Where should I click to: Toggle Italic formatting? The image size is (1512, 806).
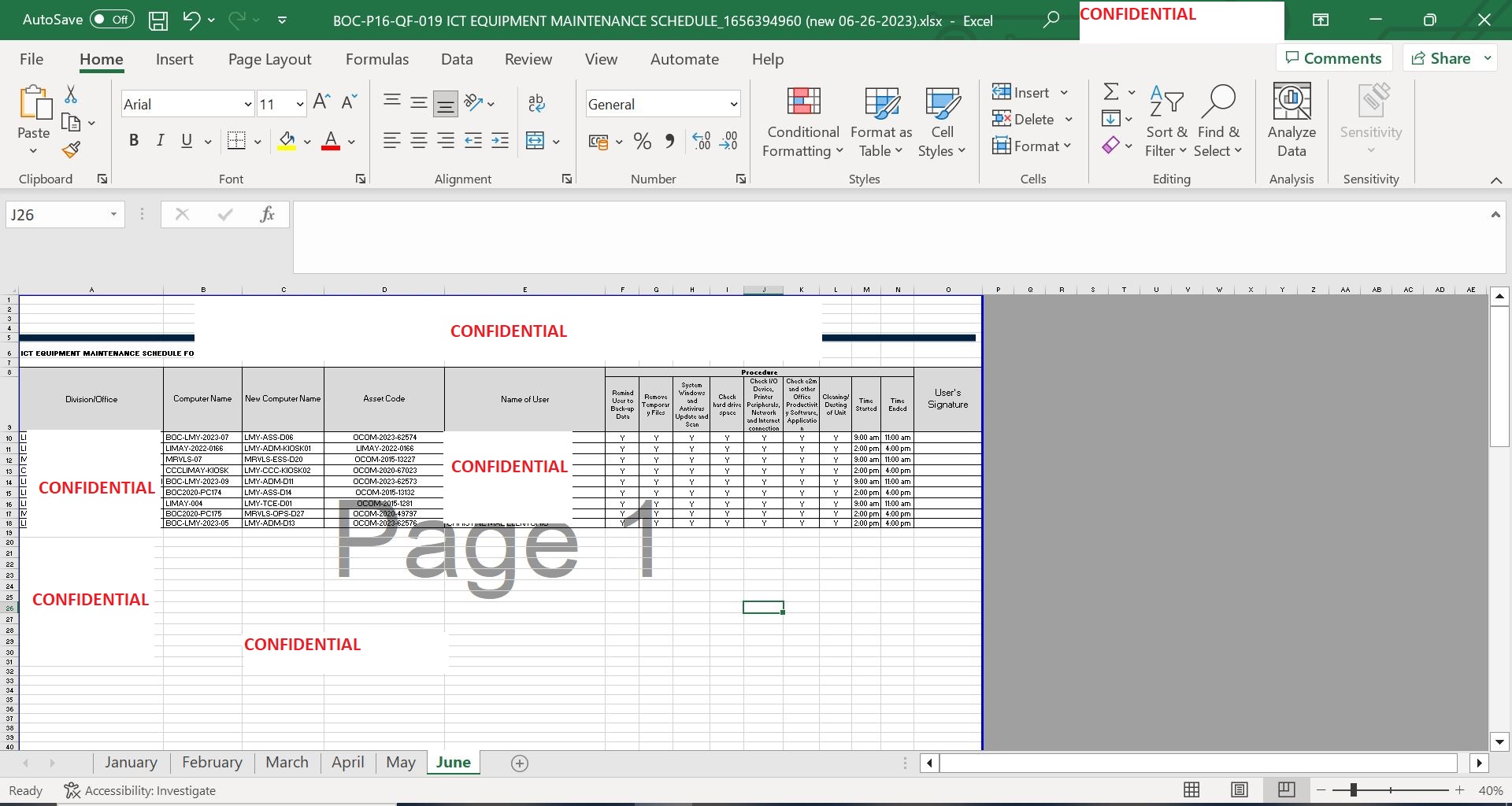161,141
